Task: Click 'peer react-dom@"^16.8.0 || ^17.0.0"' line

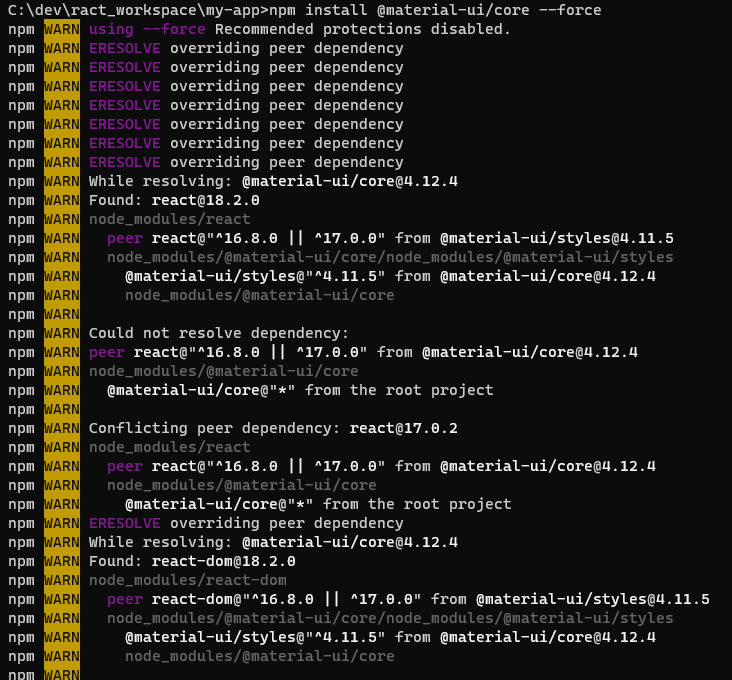Action: (408, 599)
